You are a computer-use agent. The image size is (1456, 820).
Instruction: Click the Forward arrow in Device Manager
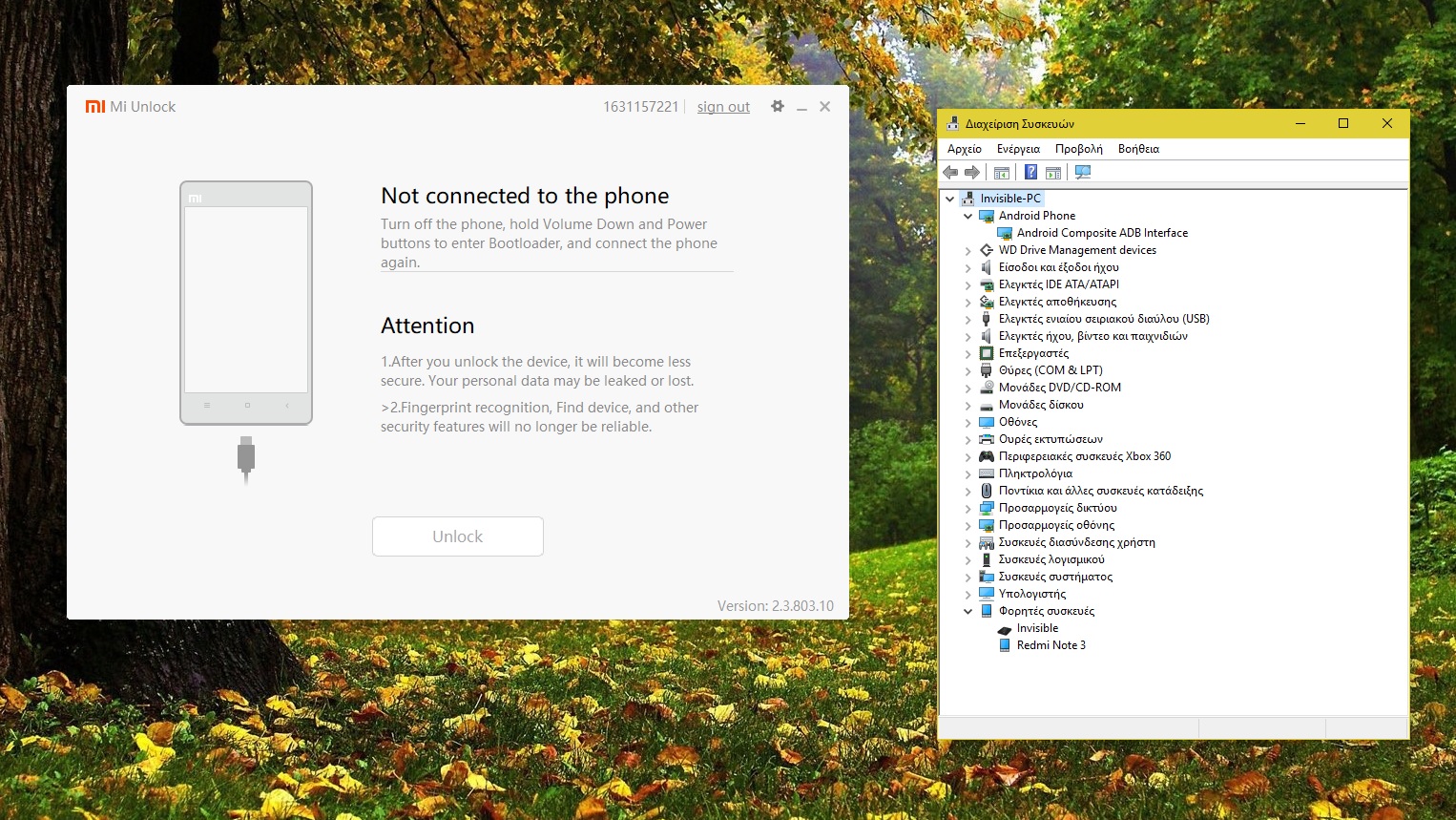coord(972,173)
